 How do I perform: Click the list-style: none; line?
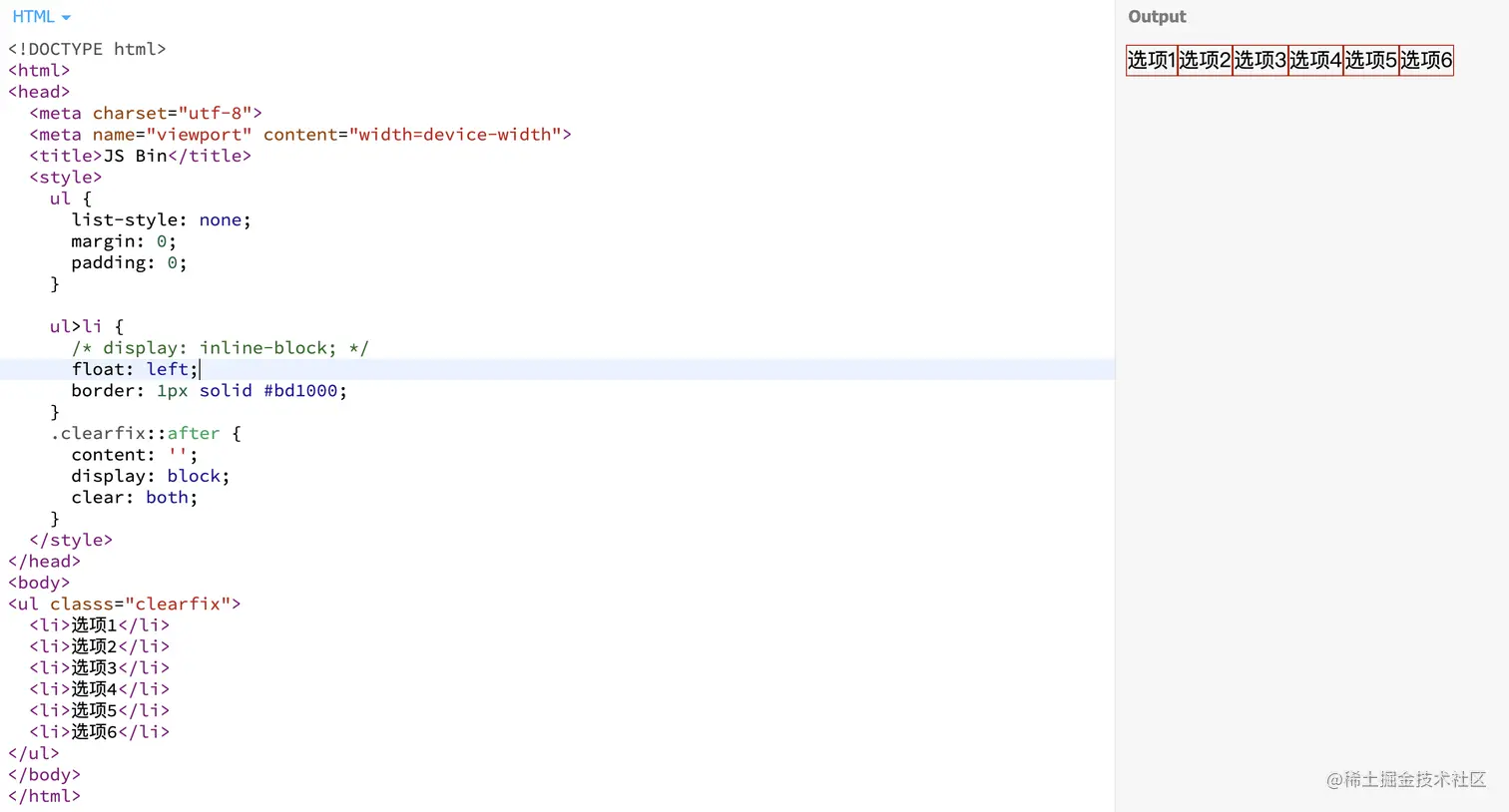(161, 219)
